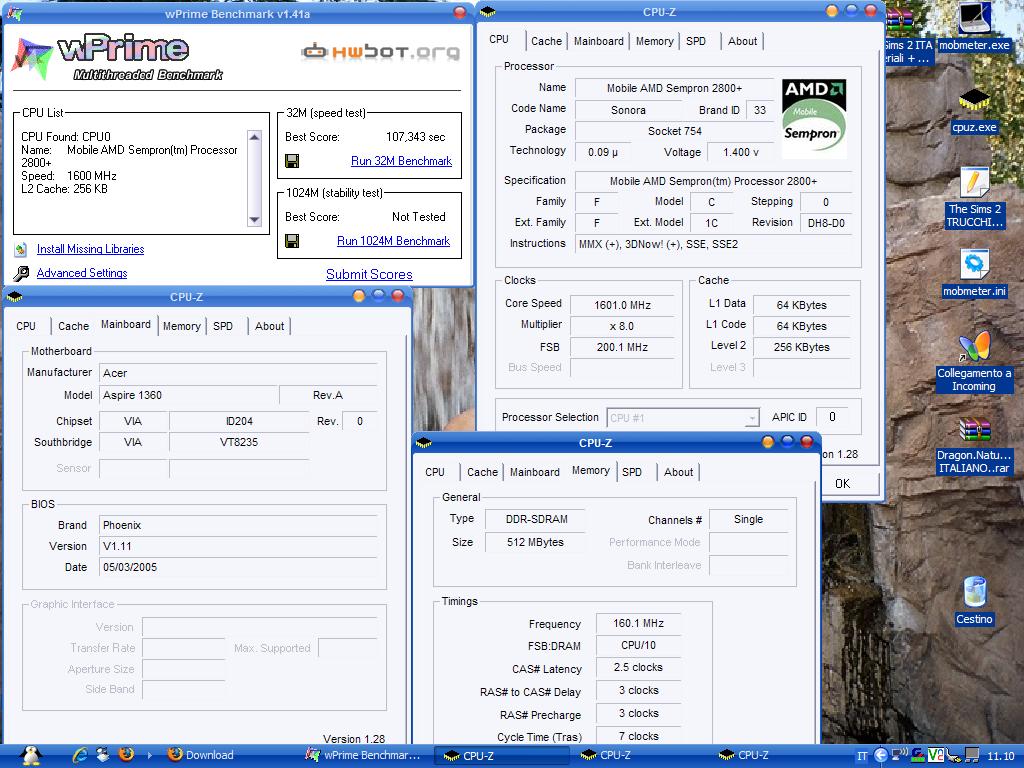
Task: Open the Processor Selection CPU #1 dropdown
Action: [x=683, y=418]
